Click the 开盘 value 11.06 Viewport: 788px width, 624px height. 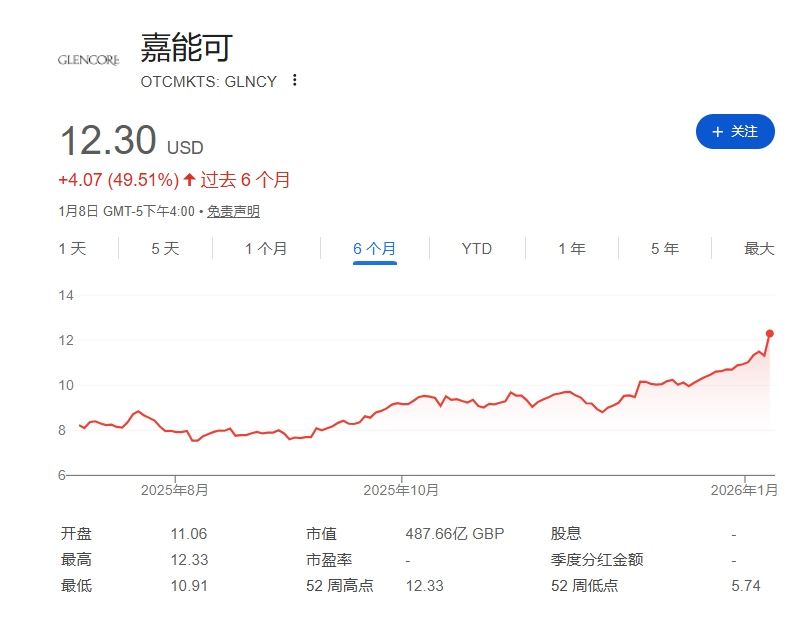coord(188,534)
